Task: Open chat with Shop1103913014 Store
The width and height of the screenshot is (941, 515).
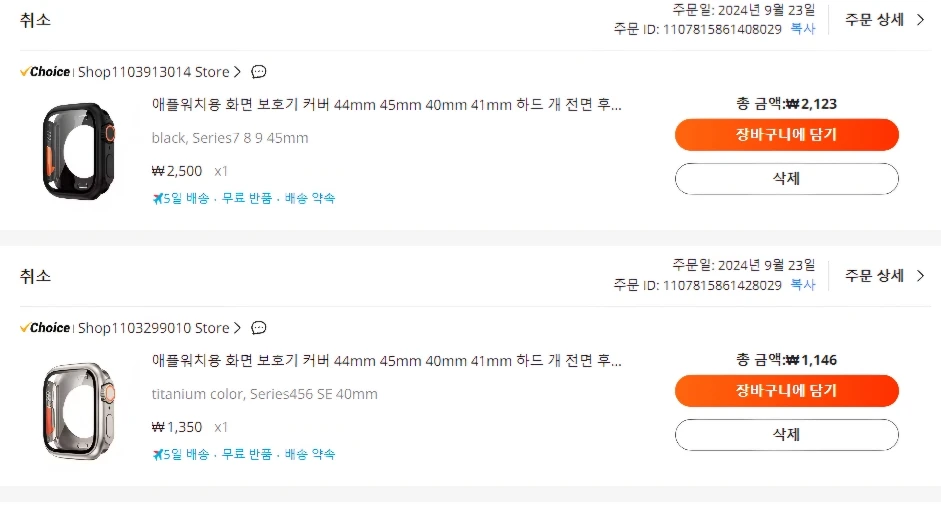Action: [259, 72]
